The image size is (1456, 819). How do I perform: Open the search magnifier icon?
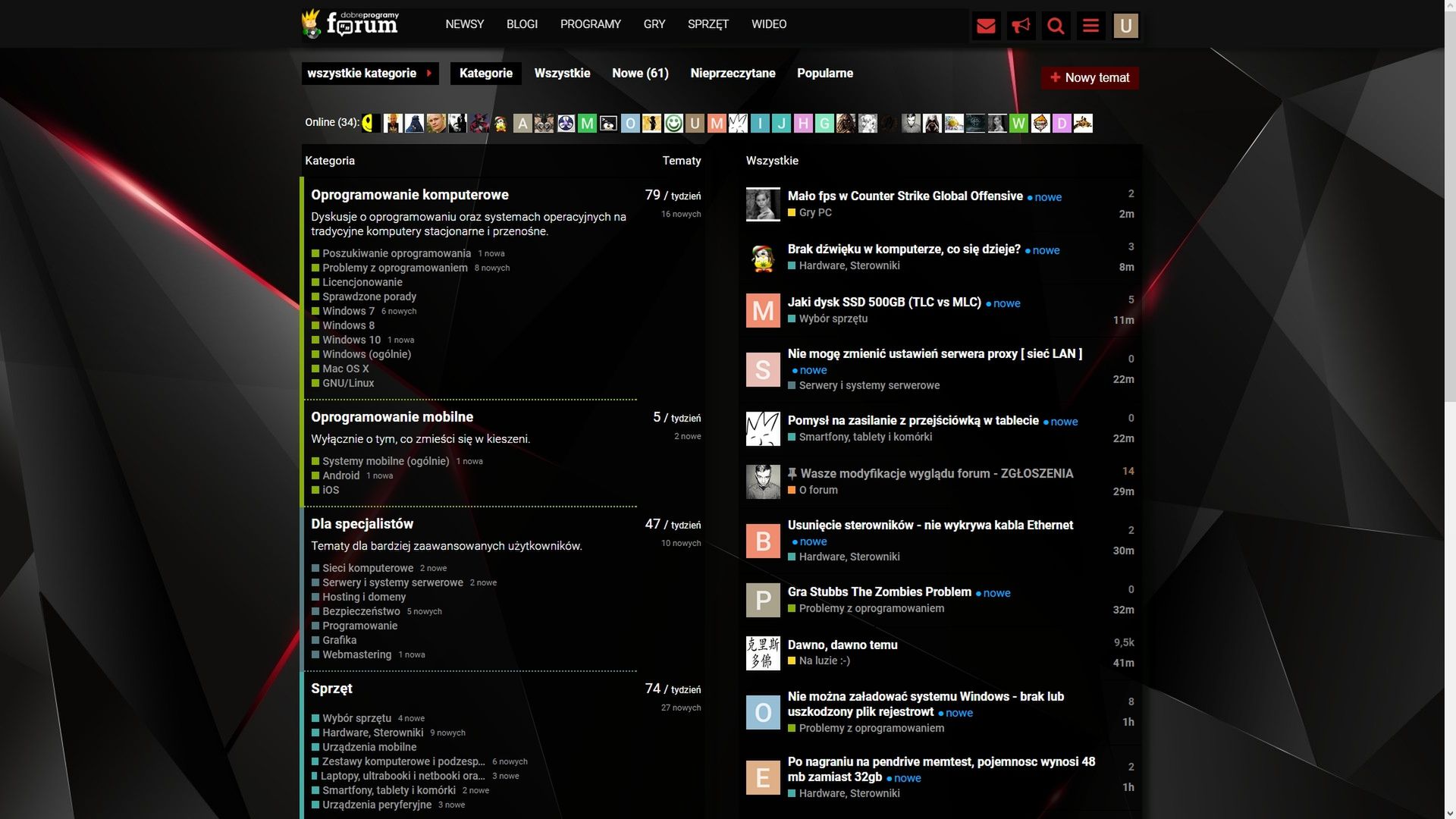(1056, 27)
